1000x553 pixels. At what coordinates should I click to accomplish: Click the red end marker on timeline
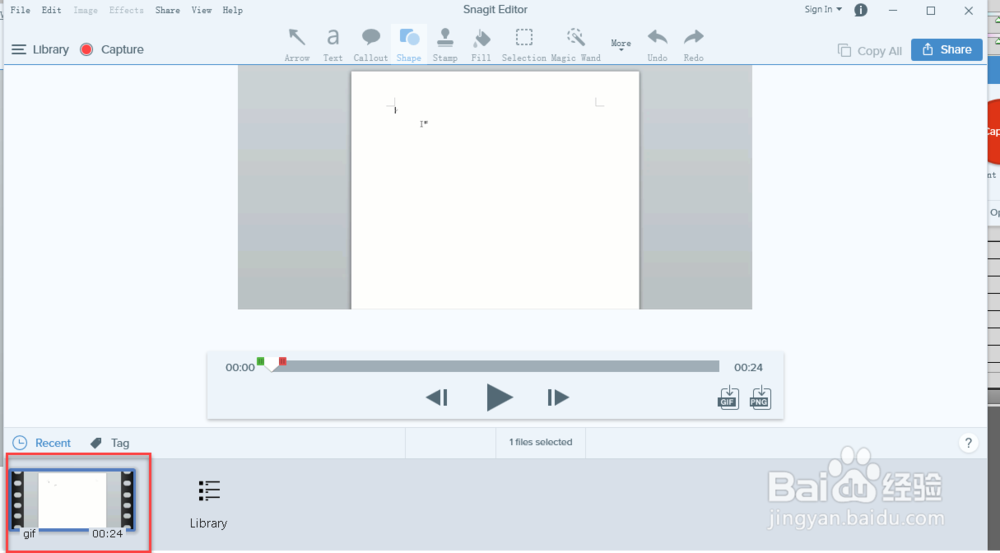(283, 362)
